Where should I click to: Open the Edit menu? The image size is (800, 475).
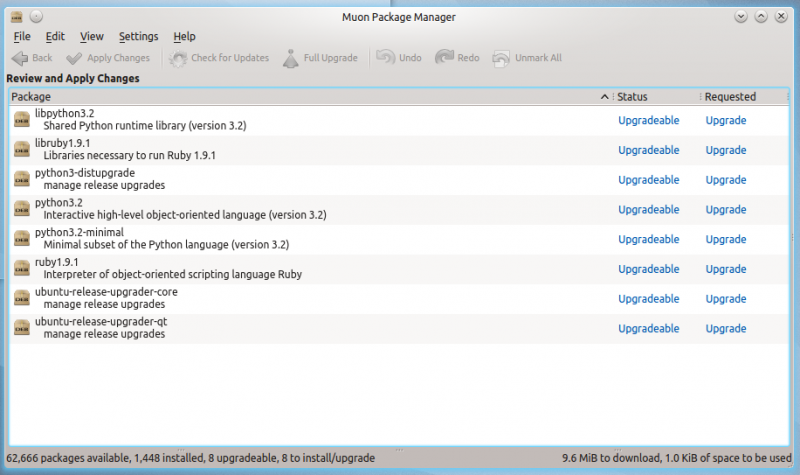[x=55, y=36]
